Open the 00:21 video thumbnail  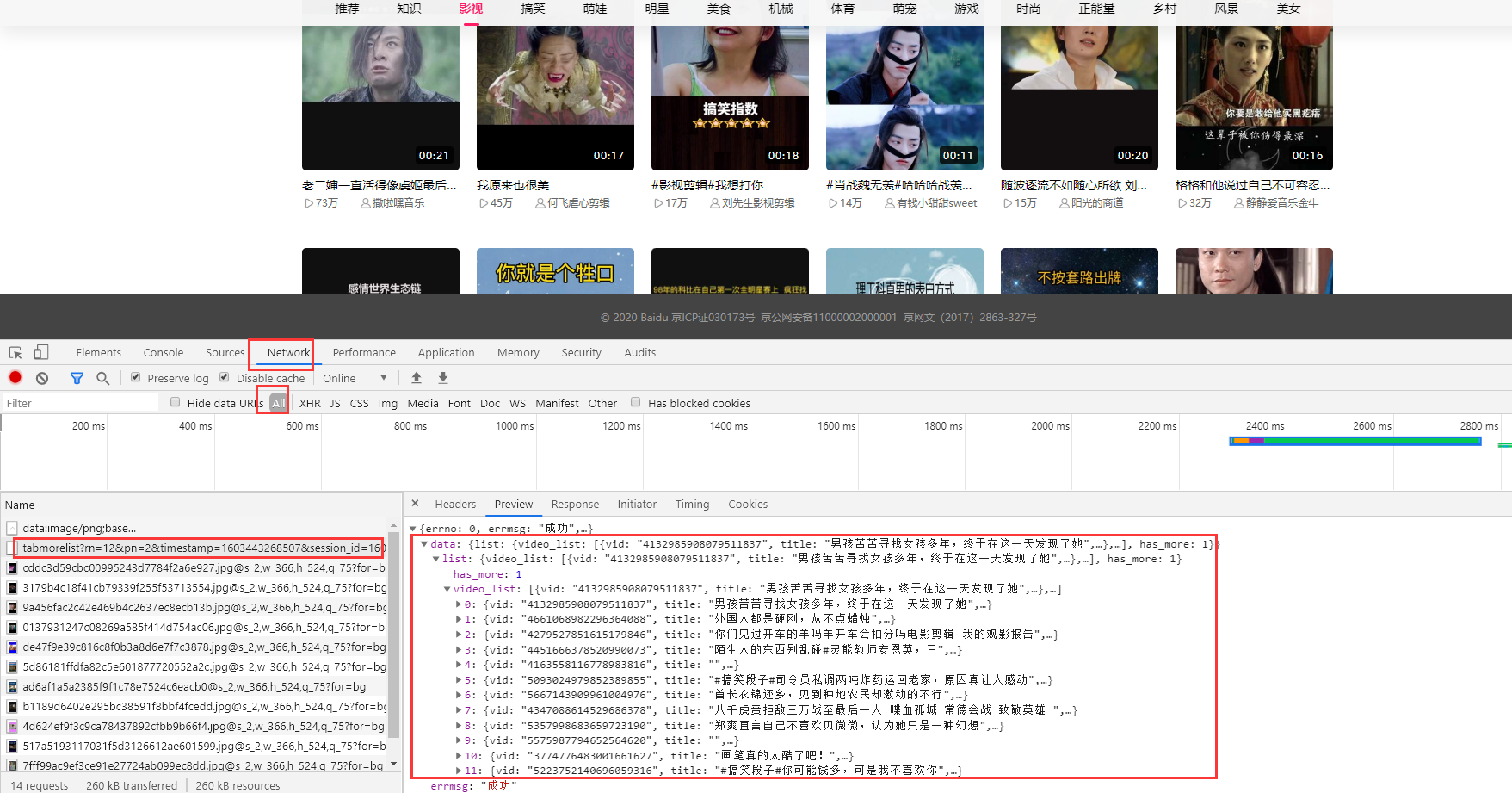tap(380, 98)
